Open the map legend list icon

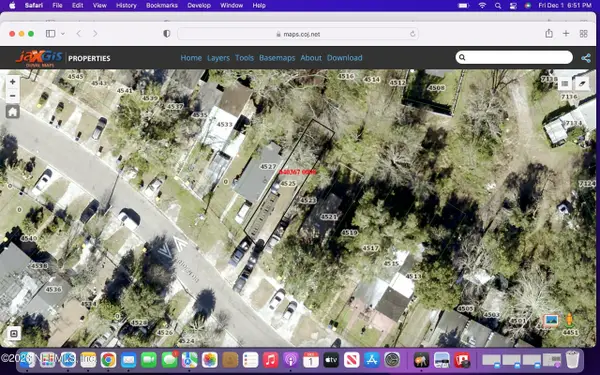[x=564, y=83]
